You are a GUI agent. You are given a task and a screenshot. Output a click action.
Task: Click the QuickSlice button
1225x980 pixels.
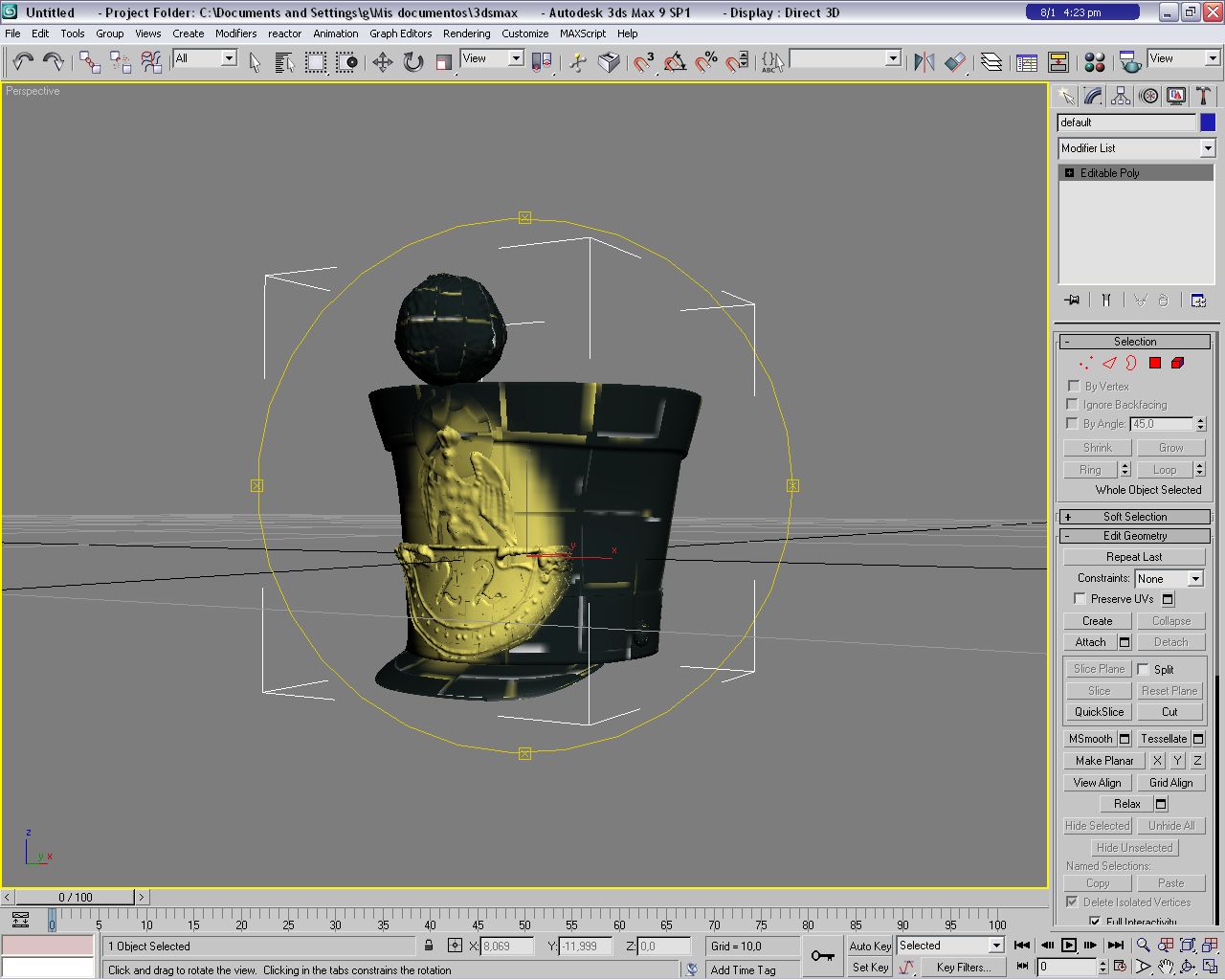[1099, 712]
